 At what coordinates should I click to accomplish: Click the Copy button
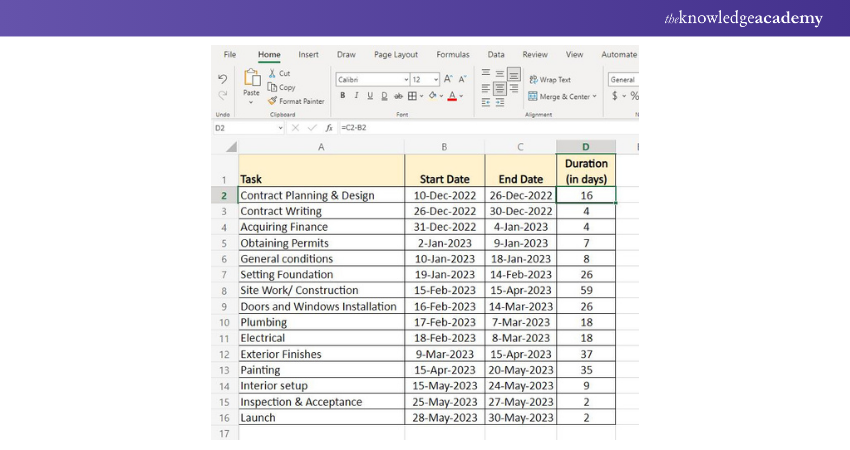281,87
